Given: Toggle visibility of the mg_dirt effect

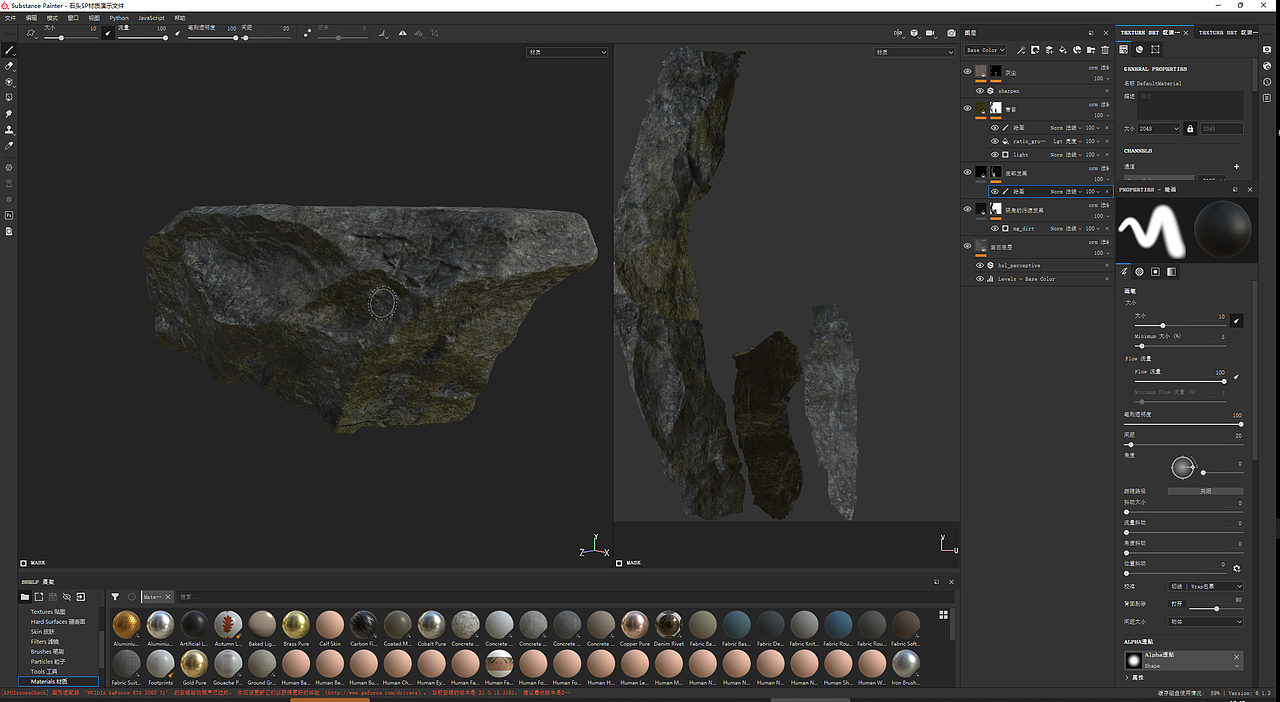Looking at the screenshot, I should 994,229.
